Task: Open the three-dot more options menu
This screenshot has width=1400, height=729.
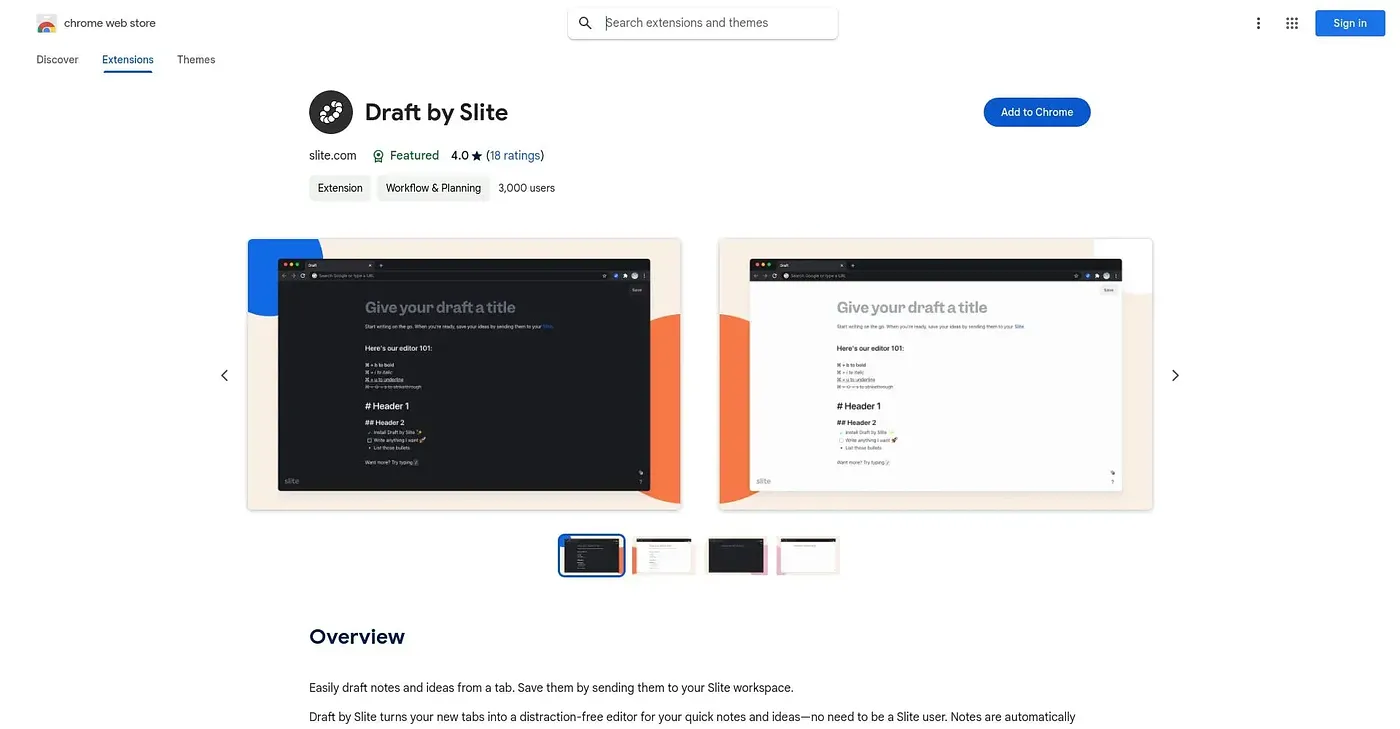Action: coord(1258,23)
